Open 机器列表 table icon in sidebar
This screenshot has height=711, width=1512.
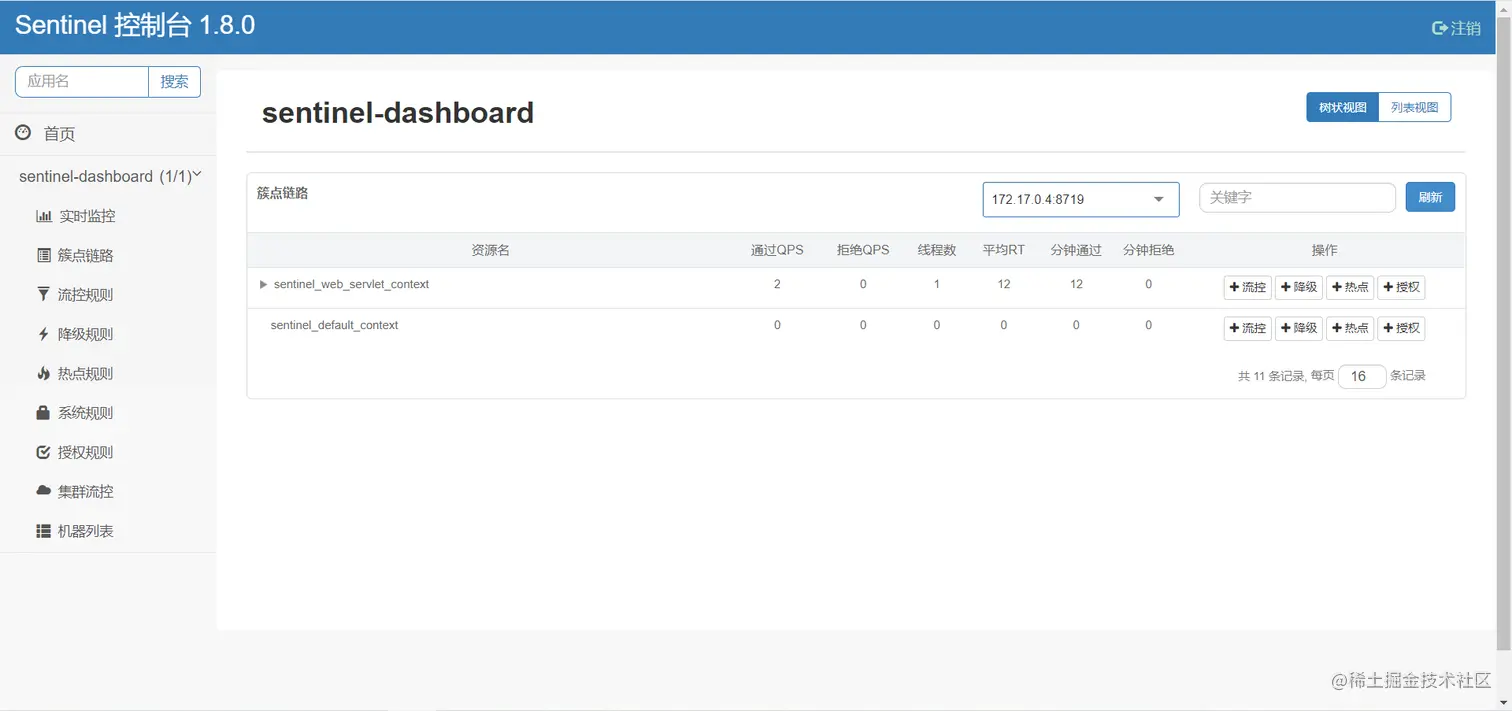(x=43, y=531)
